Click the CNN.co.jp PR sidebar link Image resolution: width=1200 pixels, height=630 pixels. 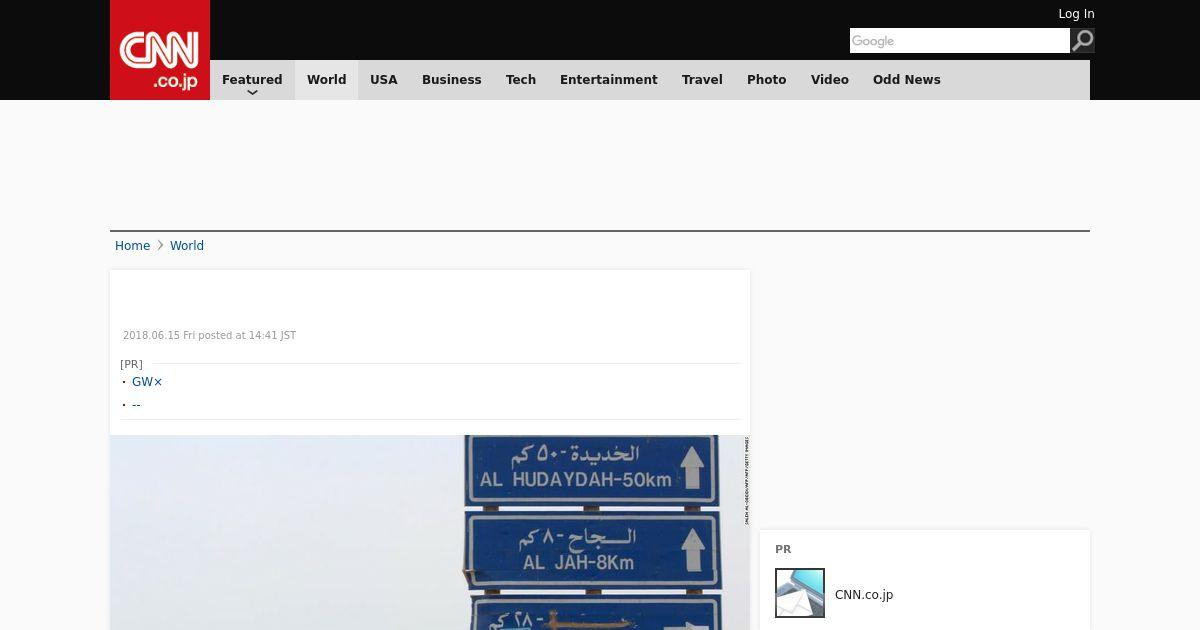pyautogui.click(x=864, y=595)
